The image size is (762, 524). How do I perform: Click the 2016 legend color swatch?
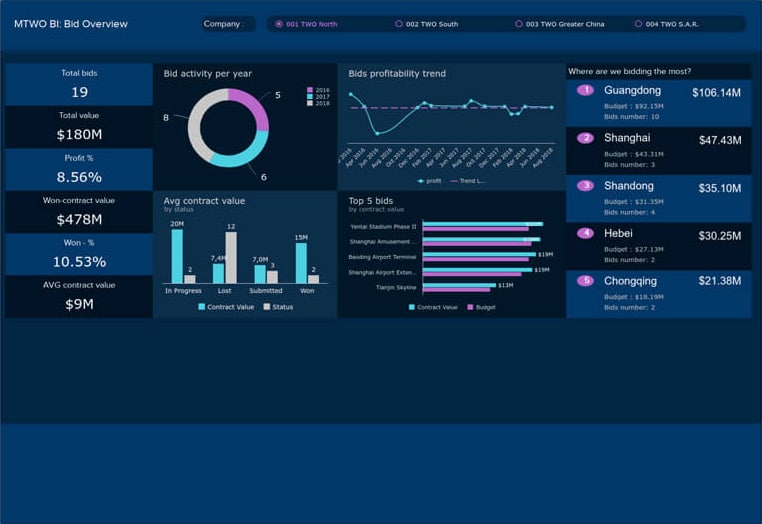310,90
